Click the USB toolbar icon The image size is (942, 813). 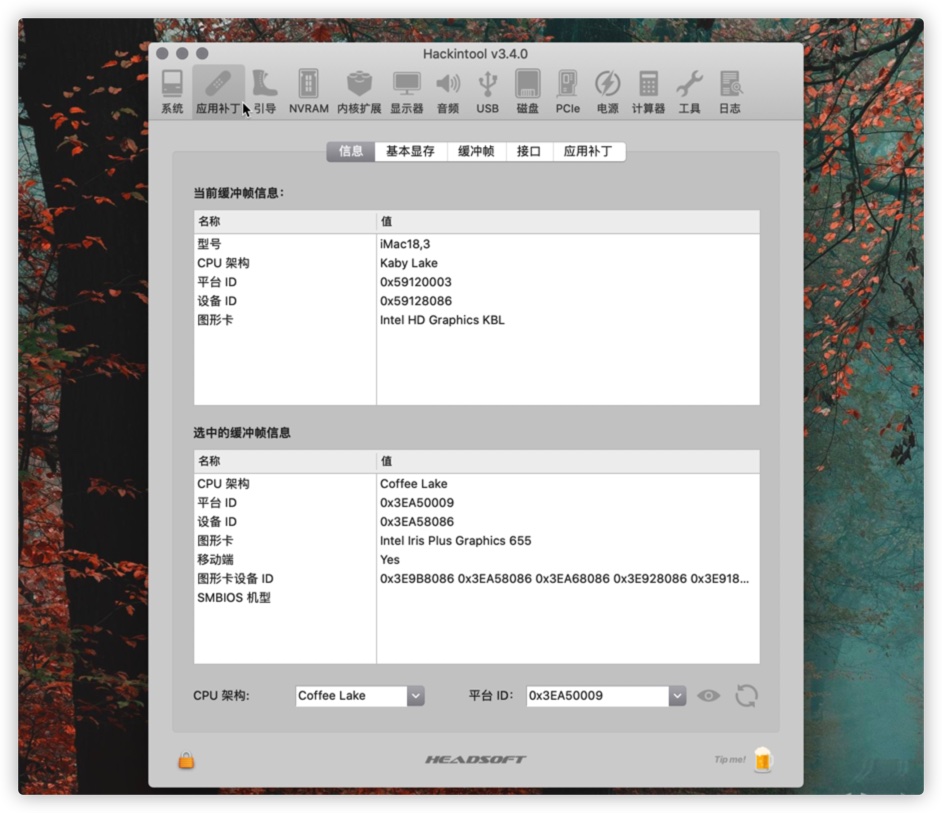(487, 90)
